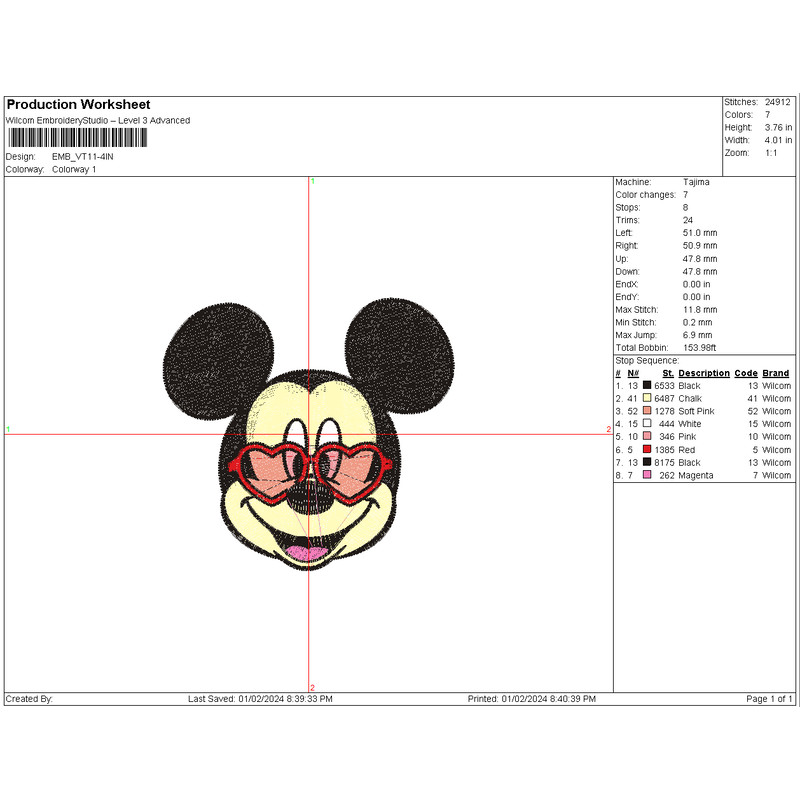This screenshot has height=800, width=800.
Task: Click the Description column header
Action: (704, 373)
